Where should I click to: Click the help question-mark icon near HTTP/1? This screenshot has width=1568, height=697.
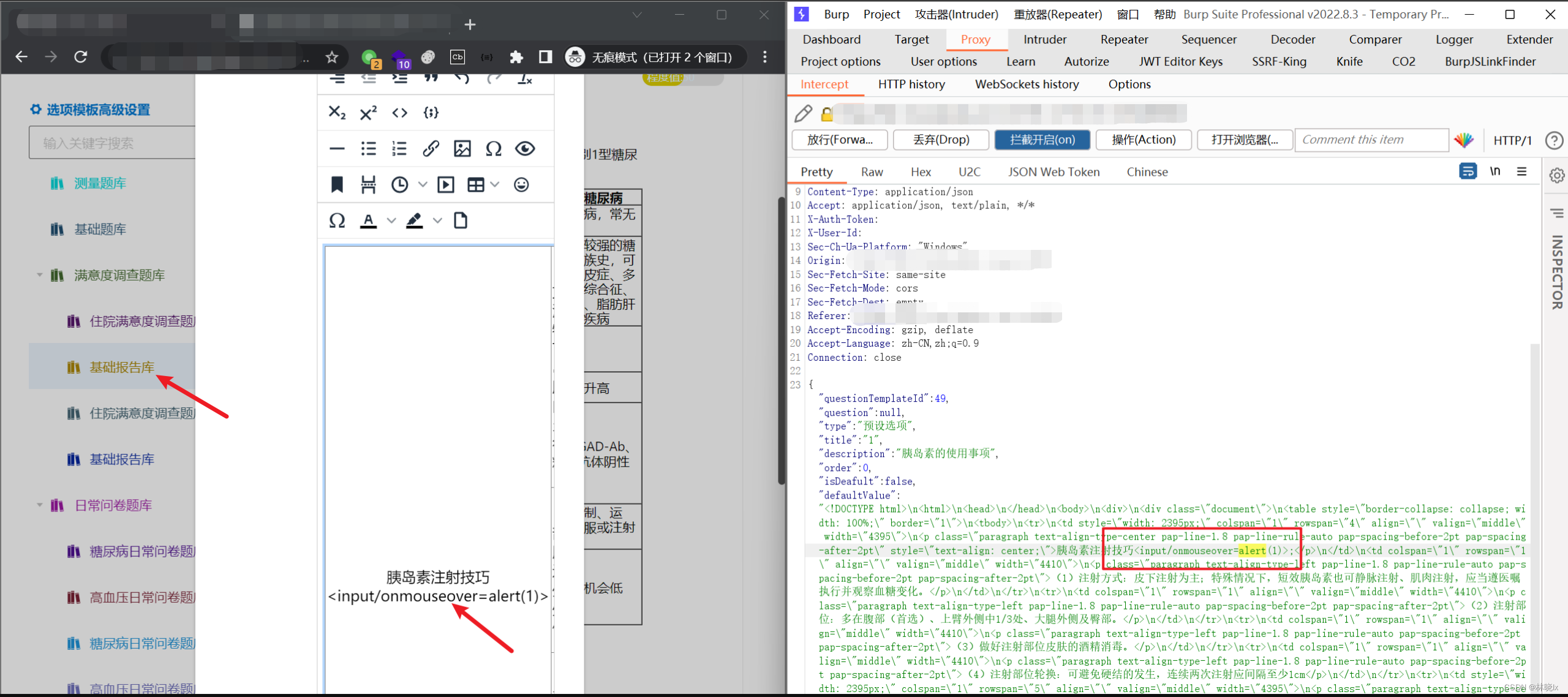1555,140
